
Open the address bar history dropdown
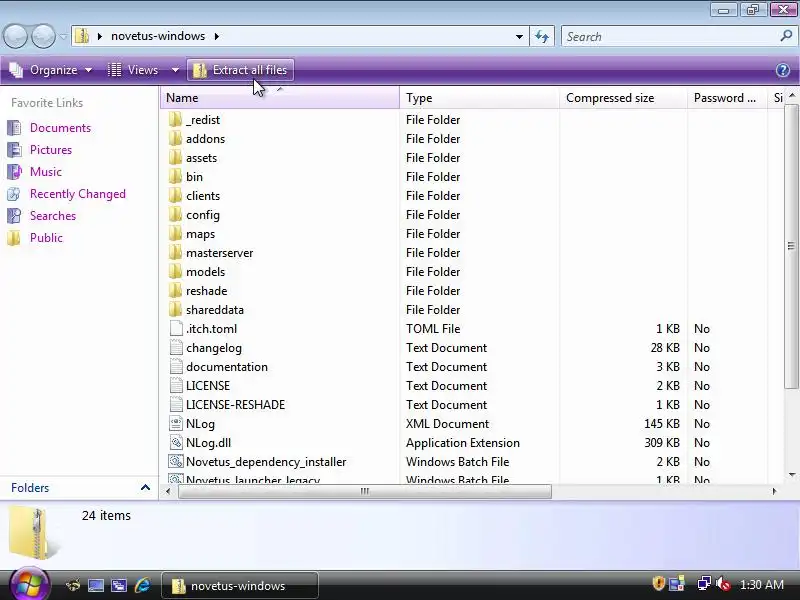519,36
